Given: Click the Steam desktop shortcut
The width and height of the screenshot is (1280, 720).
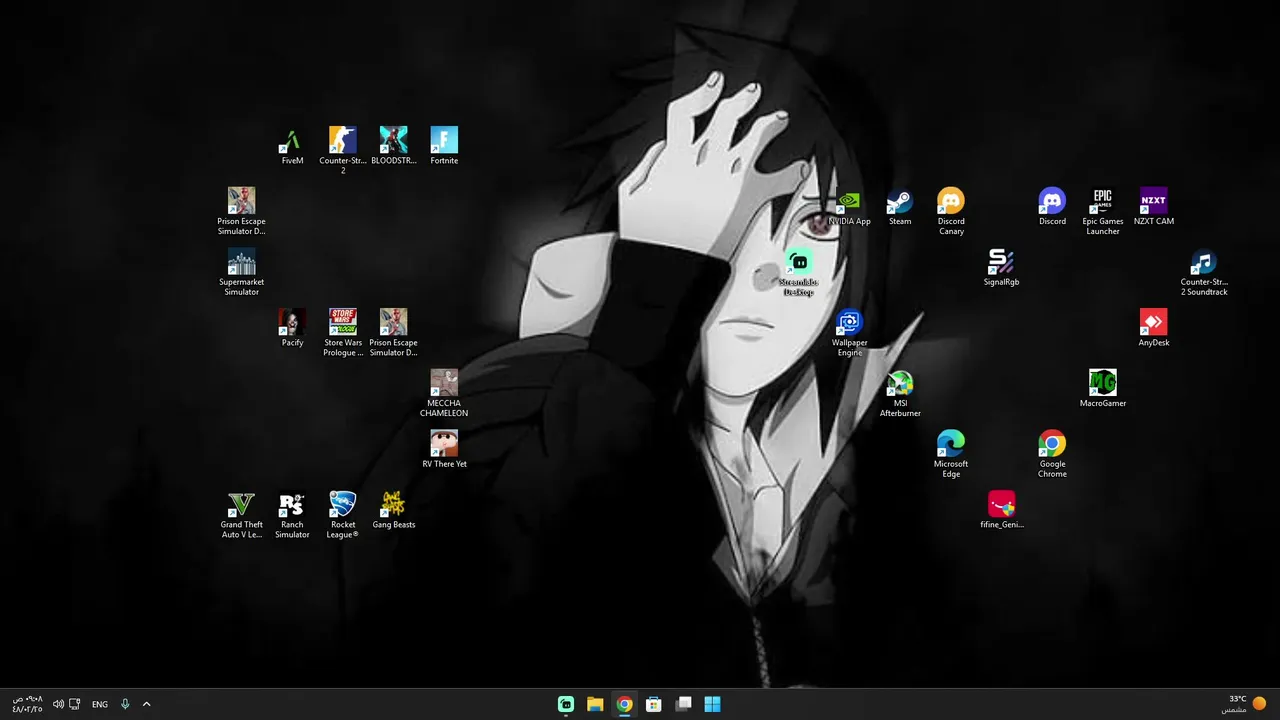Looking at the screenshot, I should 900,207.
